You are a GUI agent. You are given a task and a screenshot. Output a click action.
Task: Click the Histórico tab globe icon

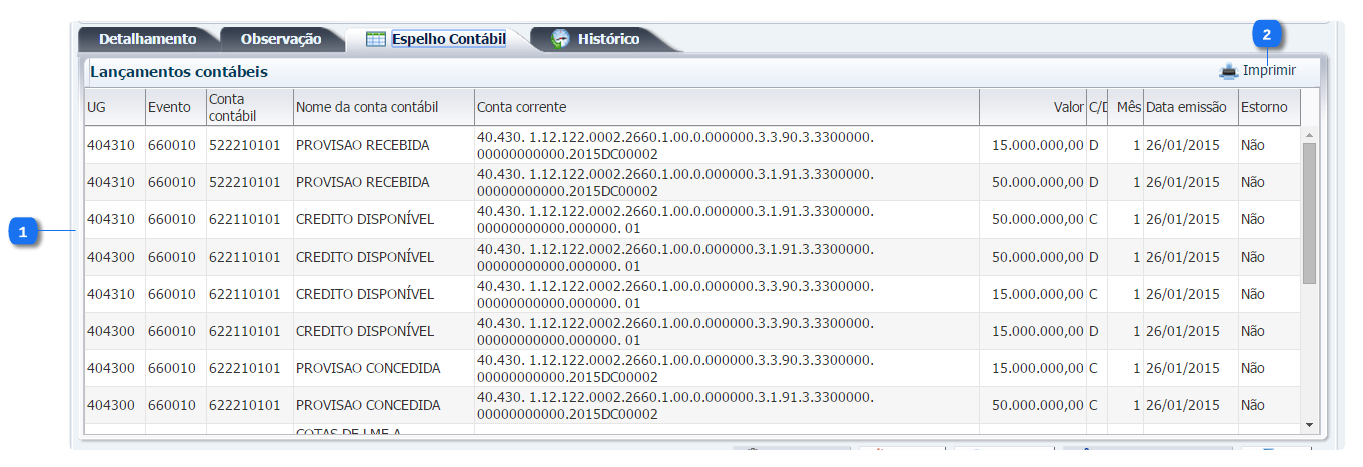[561, 39]
